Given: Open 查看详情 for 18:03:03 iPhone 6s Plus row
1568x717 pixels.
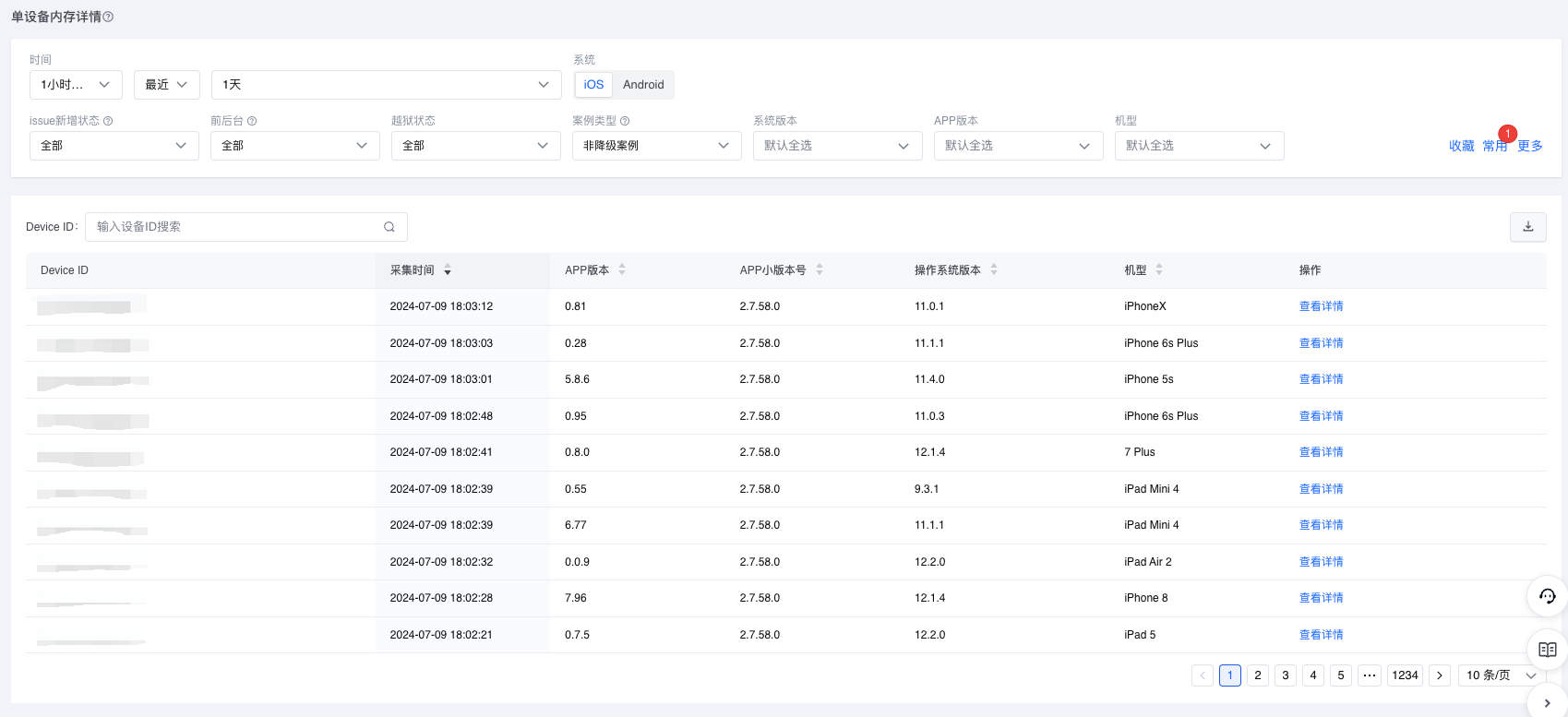Looking at the screenshot, I should coord(1322,343).
